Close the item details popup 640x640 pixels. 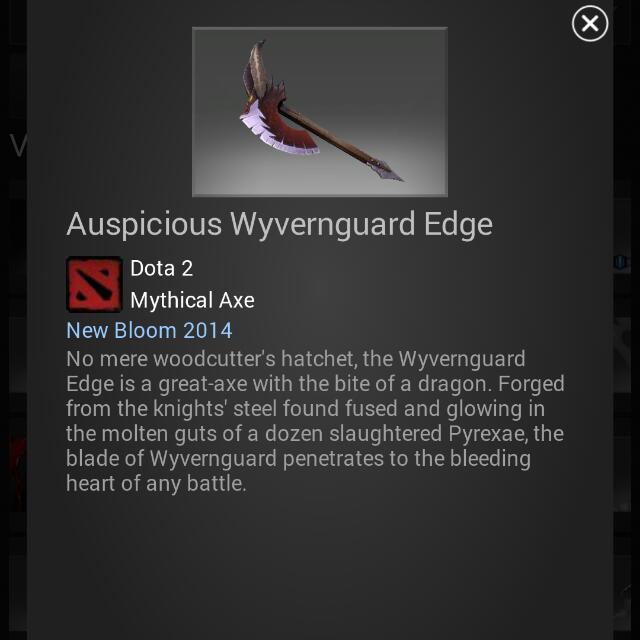tap(590, 24)
